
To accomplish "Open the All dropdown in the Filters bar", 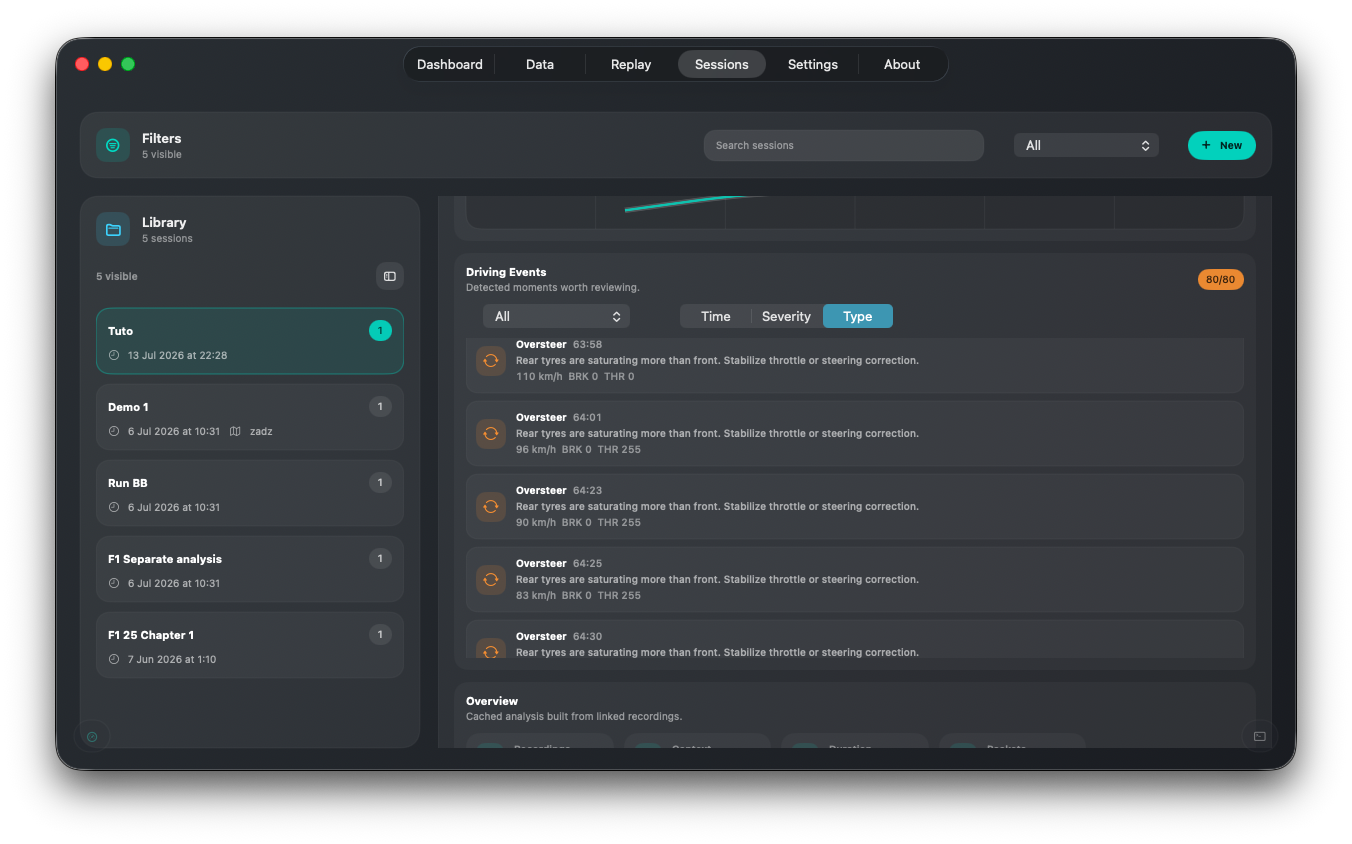I will pyautogui.click(x=1086, y=145).
